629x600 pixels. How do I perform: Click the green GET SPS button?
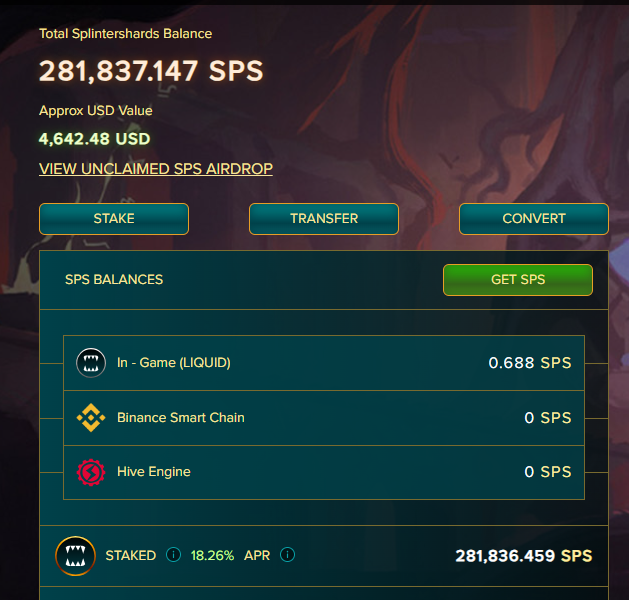517,280
